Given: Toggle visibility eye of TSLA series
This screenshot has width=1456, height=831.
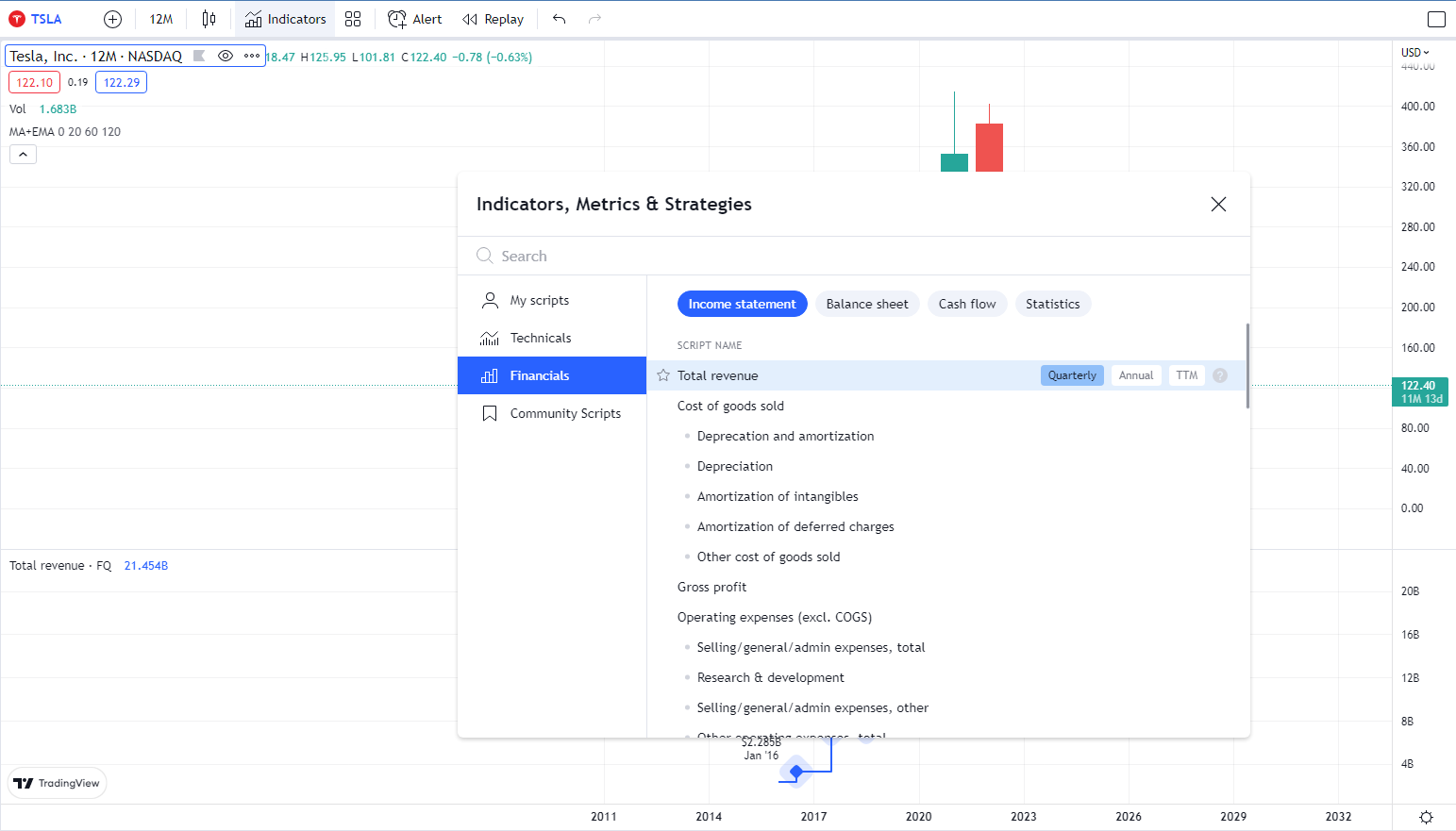Looking at the screenshot, I should (226, 56).
